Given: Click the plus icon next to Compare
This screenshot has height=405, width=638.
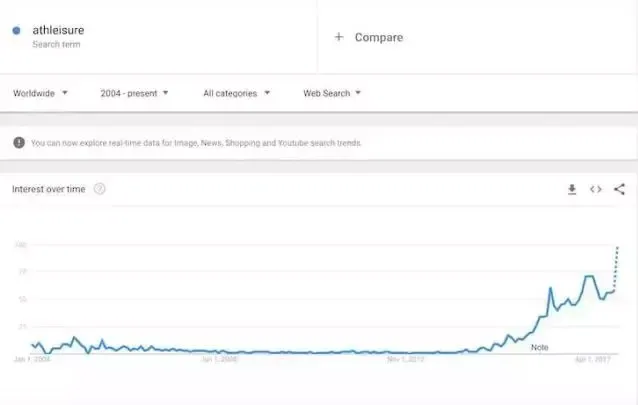Looking at the screenshot, I should coord(339,37).
